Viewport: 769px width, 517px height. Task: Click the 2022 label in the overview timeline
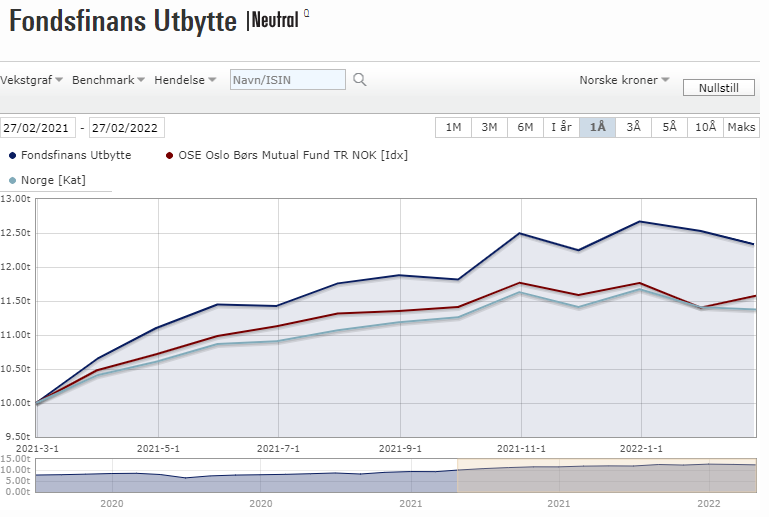click(709, 503)
